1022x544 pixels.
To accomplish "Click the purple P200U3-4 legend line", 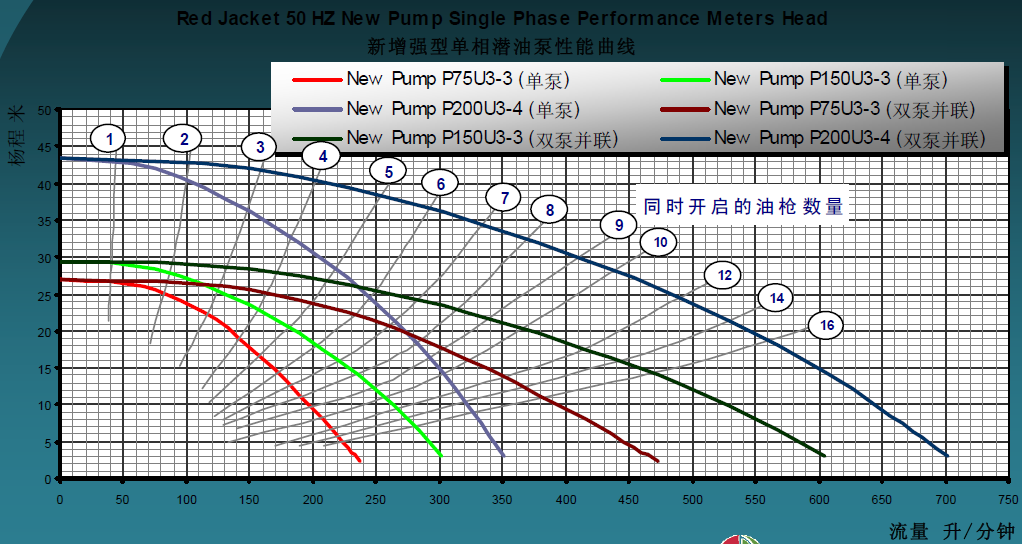I will point(316,109).
